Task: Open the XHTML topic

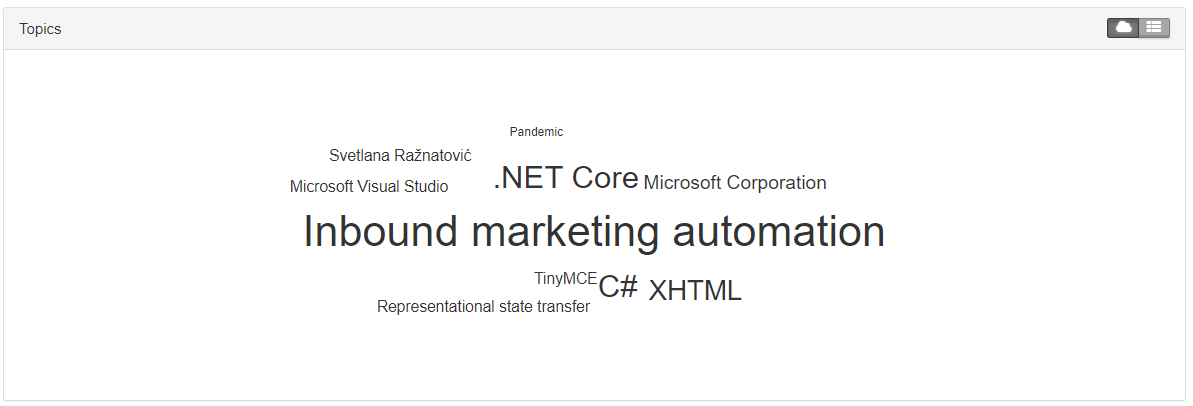Action: (695, 290)
